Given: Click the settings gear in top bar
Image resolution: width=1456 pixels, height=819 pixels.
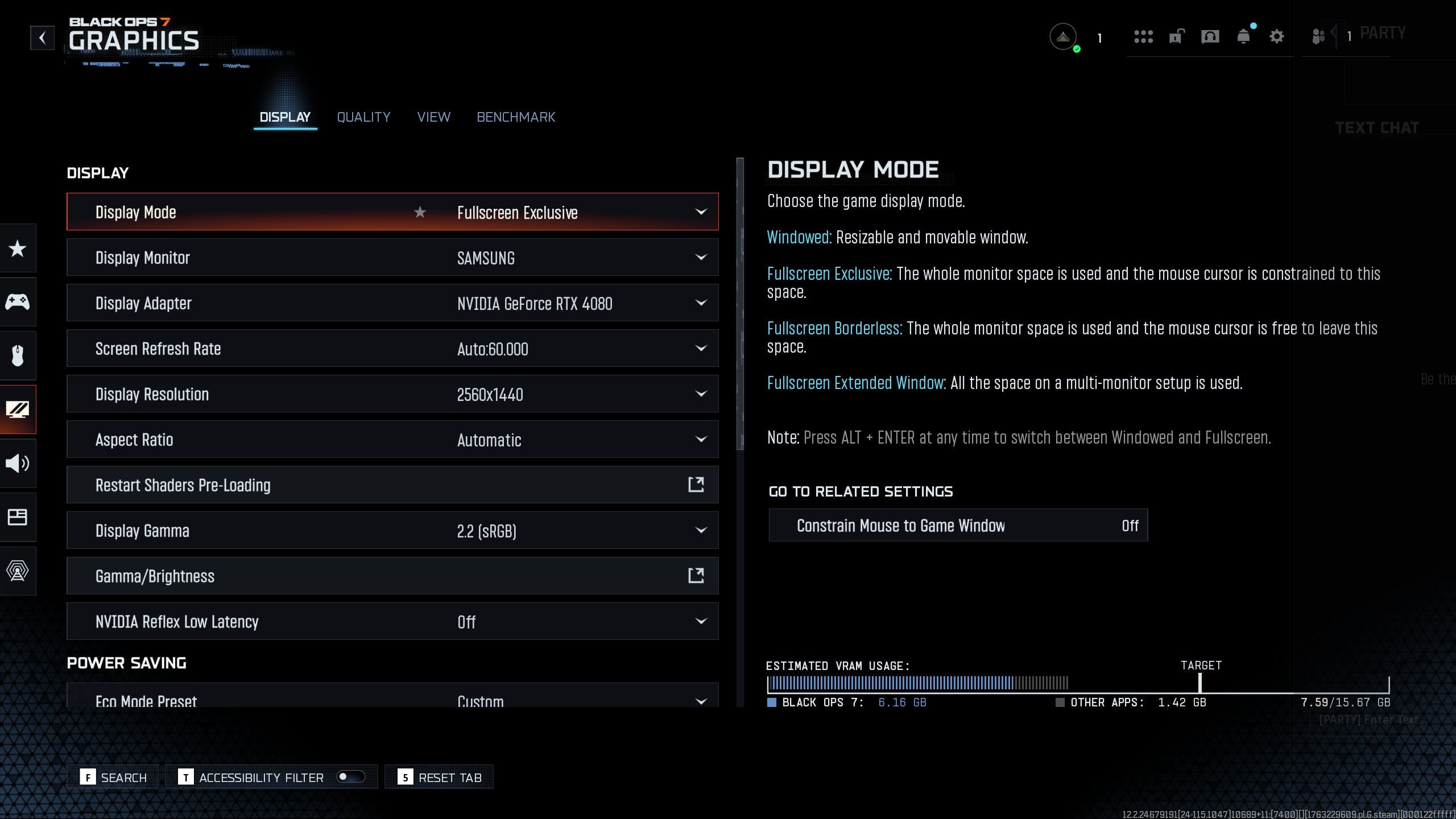Looking at the screenshot, I should click(1276, 37).
